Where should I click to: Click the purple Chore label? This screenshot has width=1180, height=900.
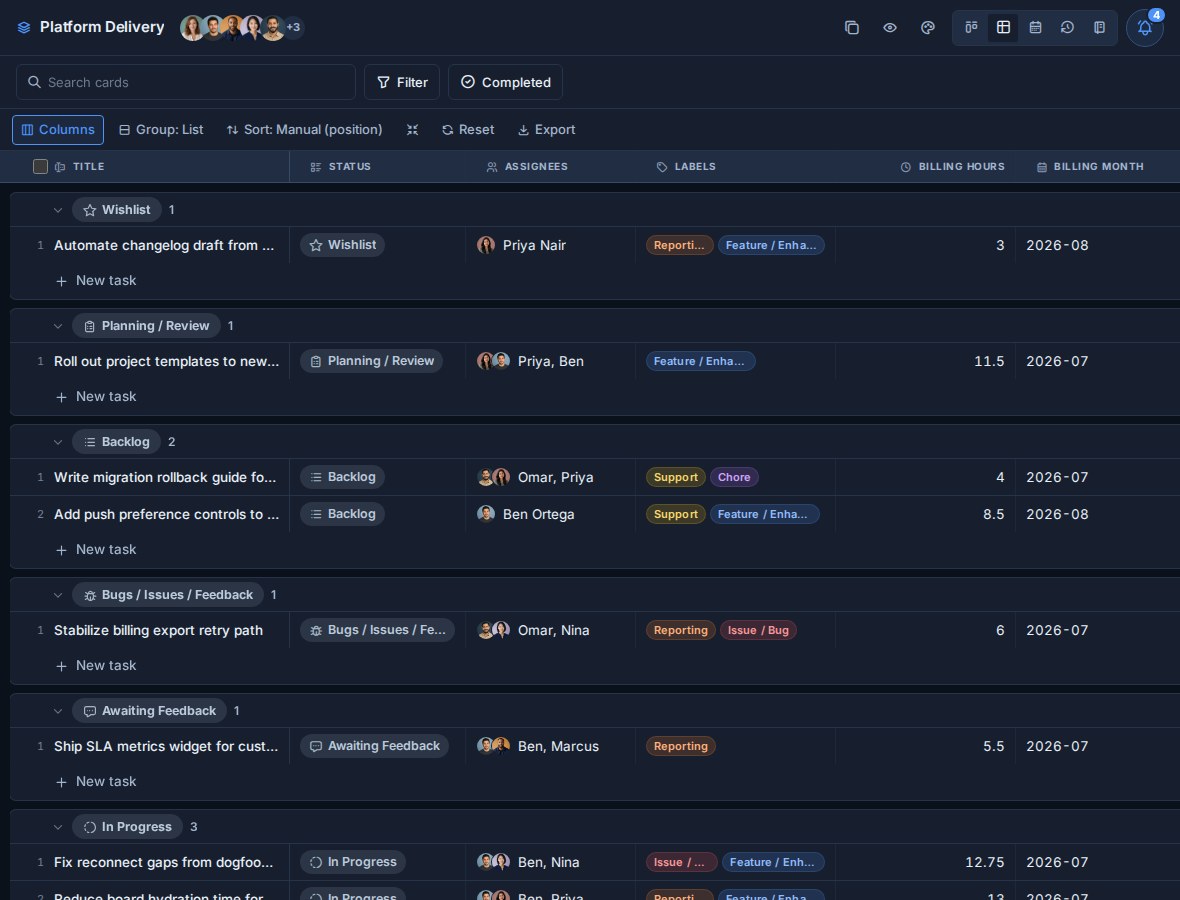[734, 477]
